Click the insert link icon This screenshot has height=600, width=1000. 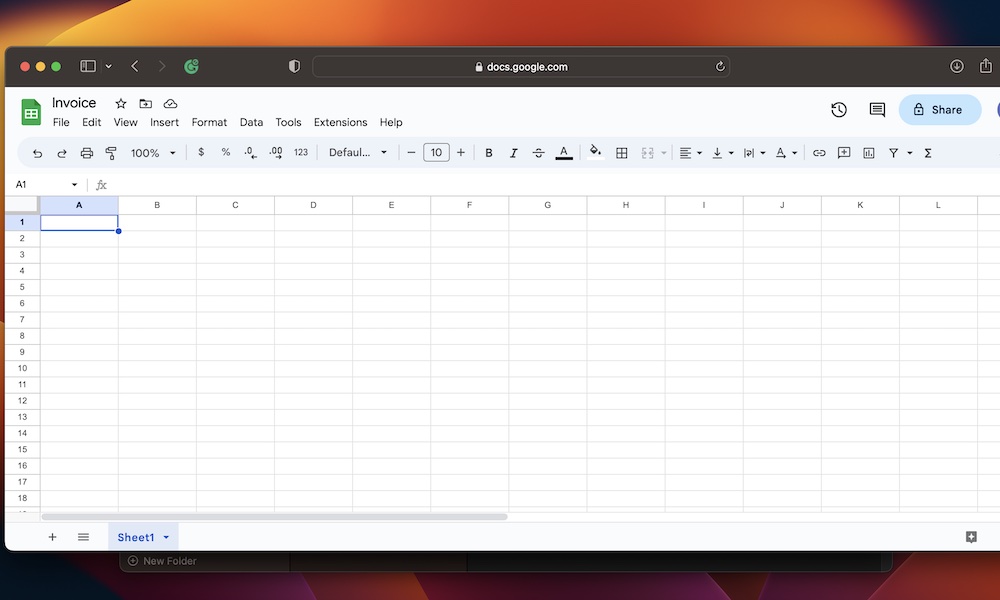pyautogui.click(x=819, y=153)
